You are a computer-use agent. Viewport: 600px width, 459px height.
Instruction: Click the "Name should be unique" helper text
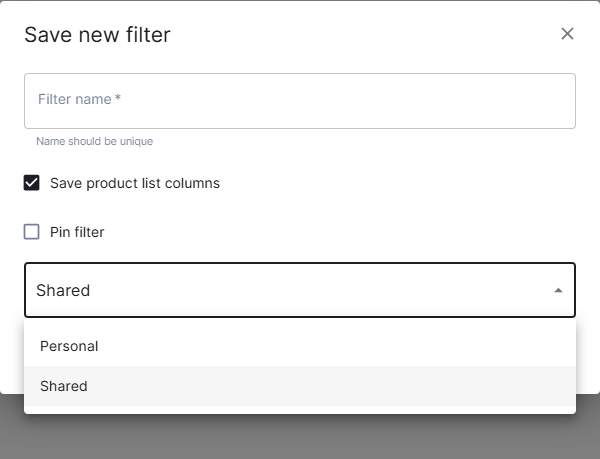pyautogui.click(x=94, y=142)
